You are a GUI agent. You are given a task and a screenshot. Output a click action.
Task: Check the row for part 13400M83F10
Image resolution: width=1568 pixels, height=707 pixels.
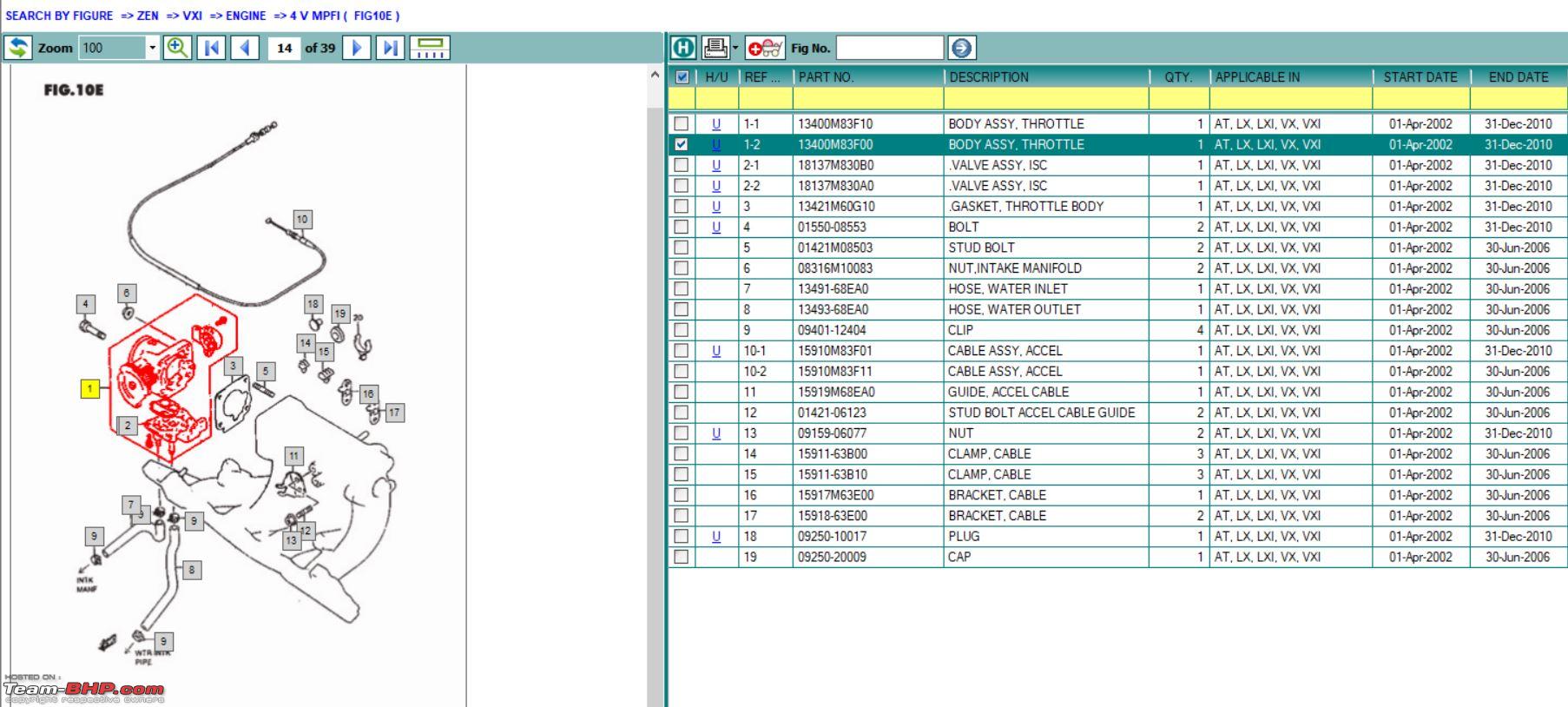click(x=682, y=123)
